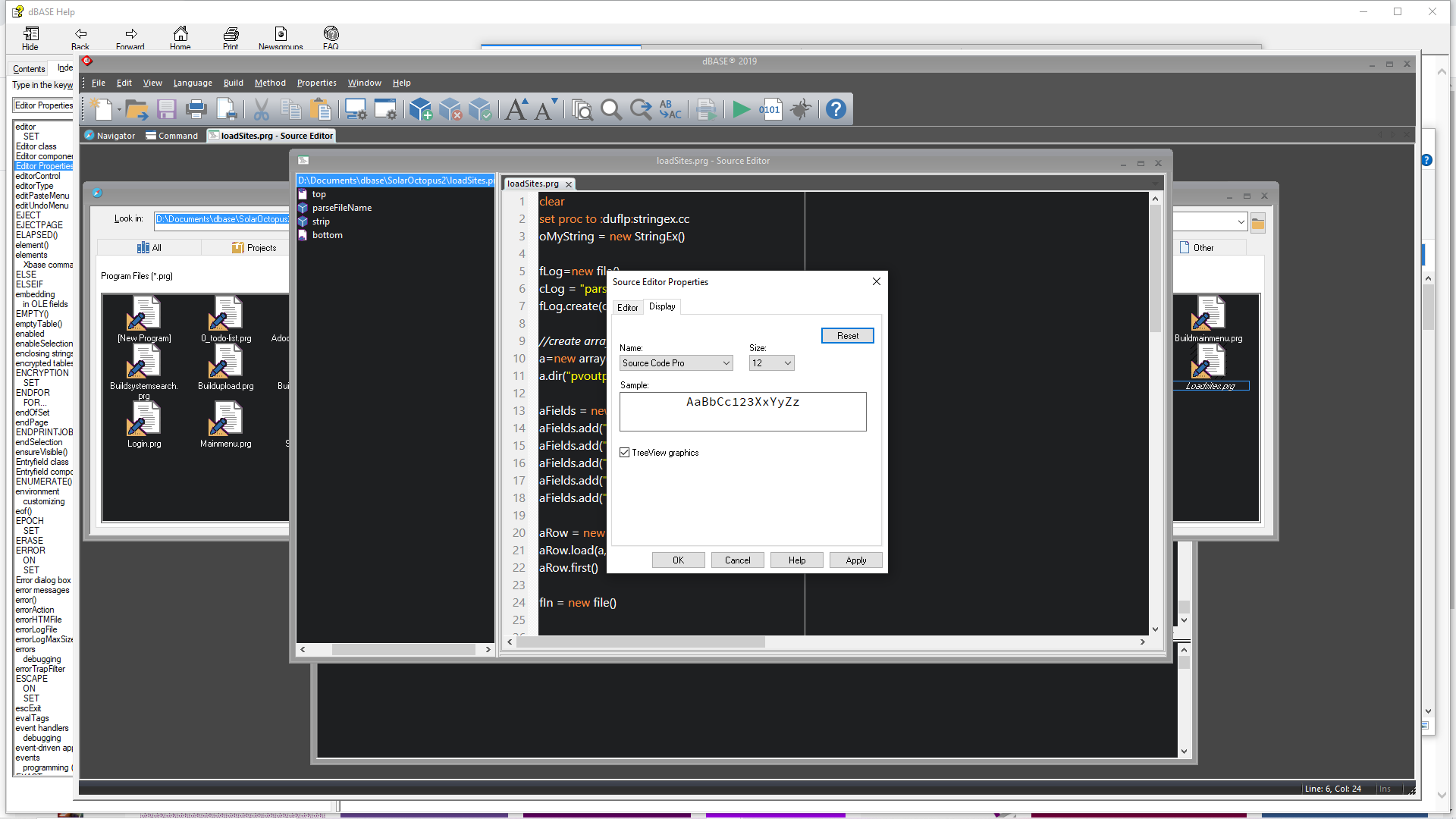Click the Replace text AB-AC icon
Screen dimensions: 1456x819
pos(670,110)
